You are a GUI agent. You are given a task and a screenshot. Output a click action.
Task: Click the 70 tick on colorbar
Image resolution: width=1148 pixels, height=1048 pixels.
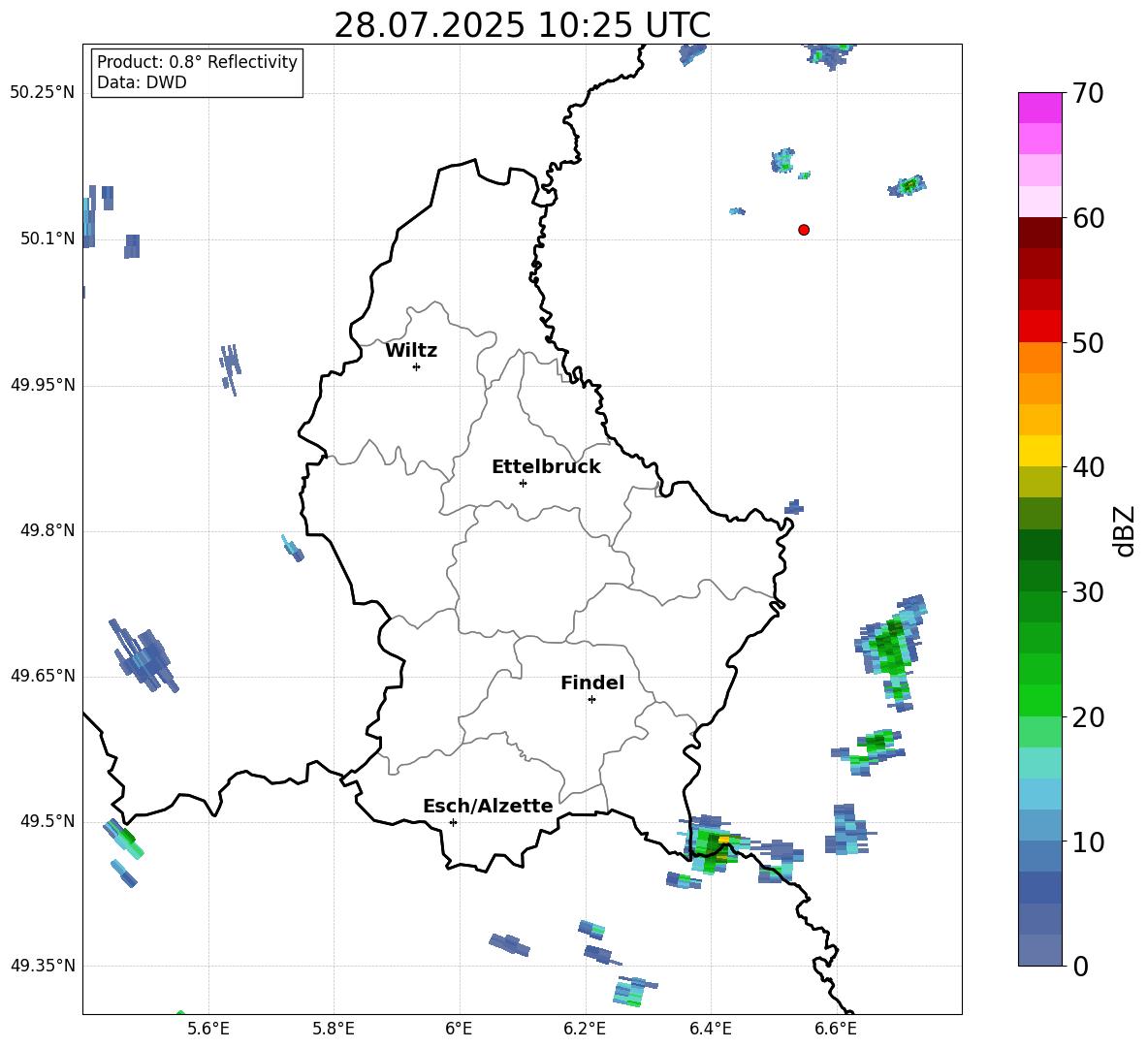pos(1088,93)
